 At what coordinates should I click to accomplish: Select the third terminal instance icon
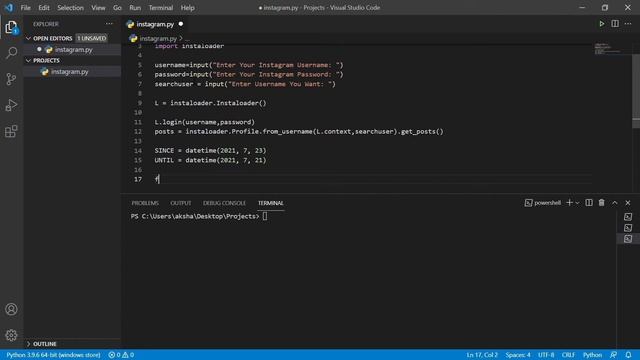[628, 239]
